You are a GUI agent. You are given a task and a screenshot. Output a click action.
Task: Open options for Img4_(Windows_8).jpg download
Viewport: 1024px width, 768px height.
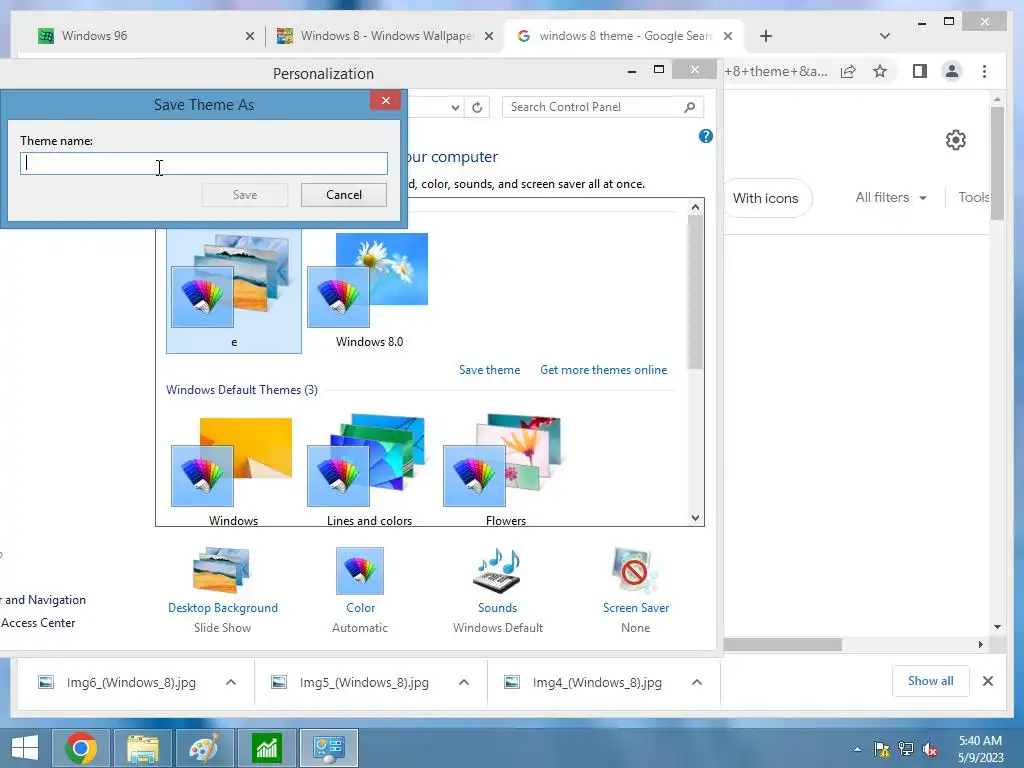(x=697, y=682)
